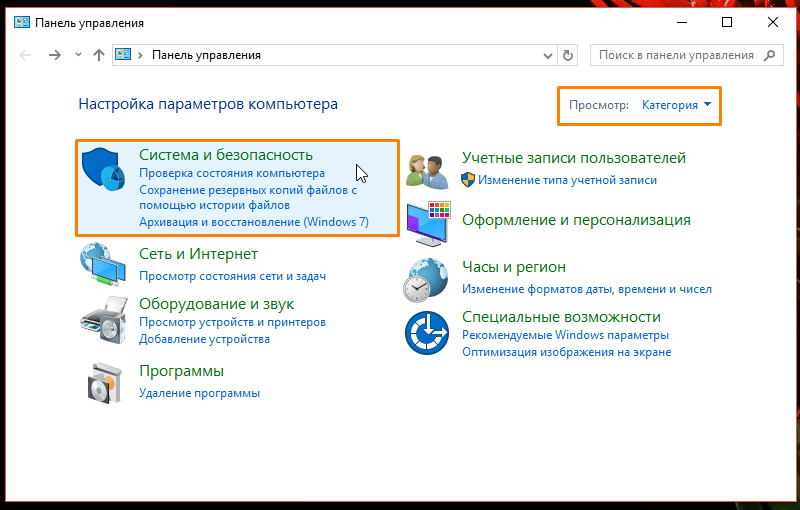800x510 pixels.
Task: Open Учетные записи пользователей category
Action: (573, 158)
